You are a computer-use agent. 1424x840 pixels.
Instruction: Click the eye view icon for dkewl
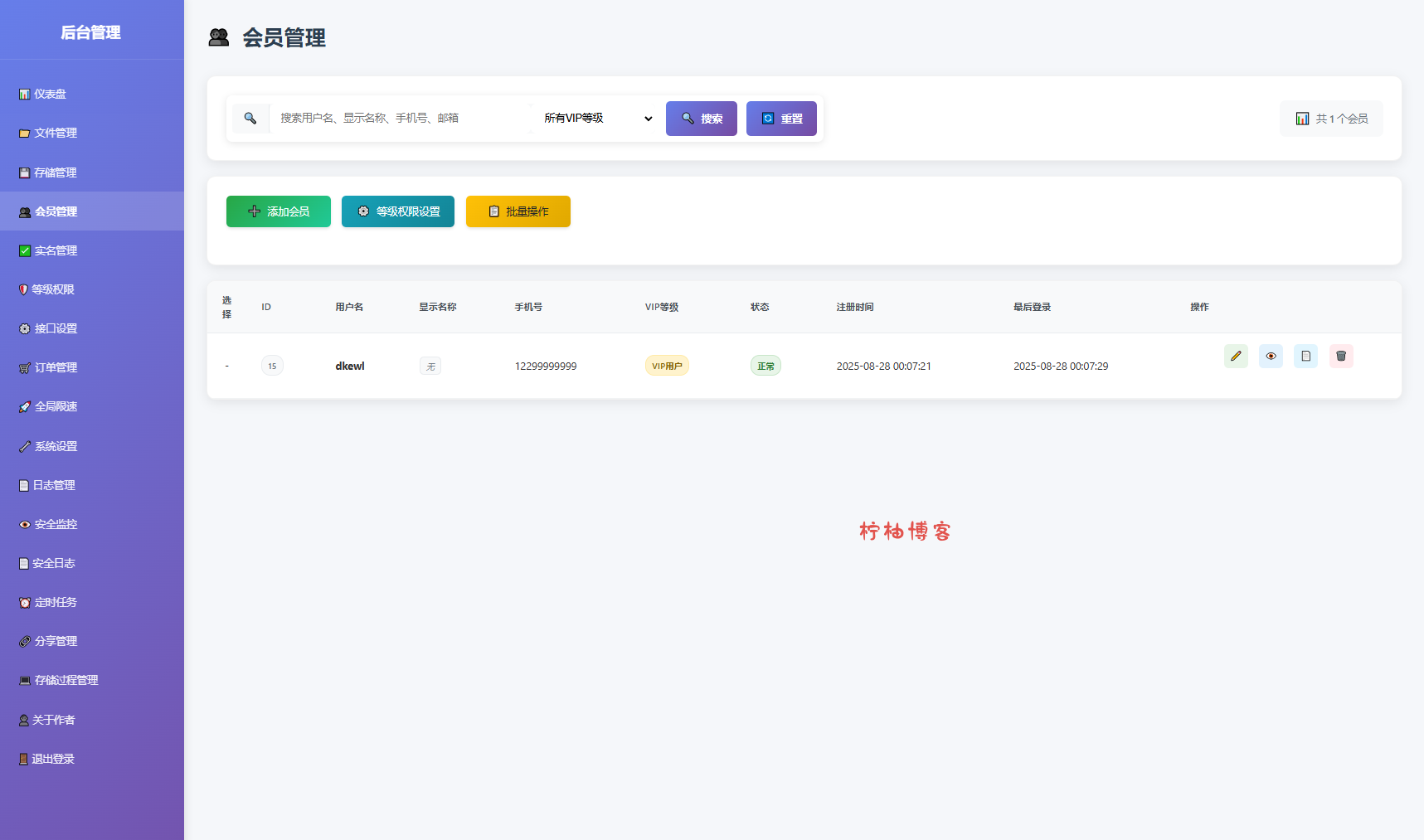click(1271, 357)
